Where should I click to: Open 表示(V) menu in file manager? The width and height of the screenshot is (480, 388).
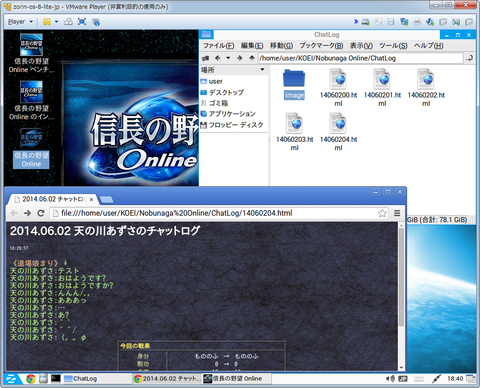pos(361,46)
